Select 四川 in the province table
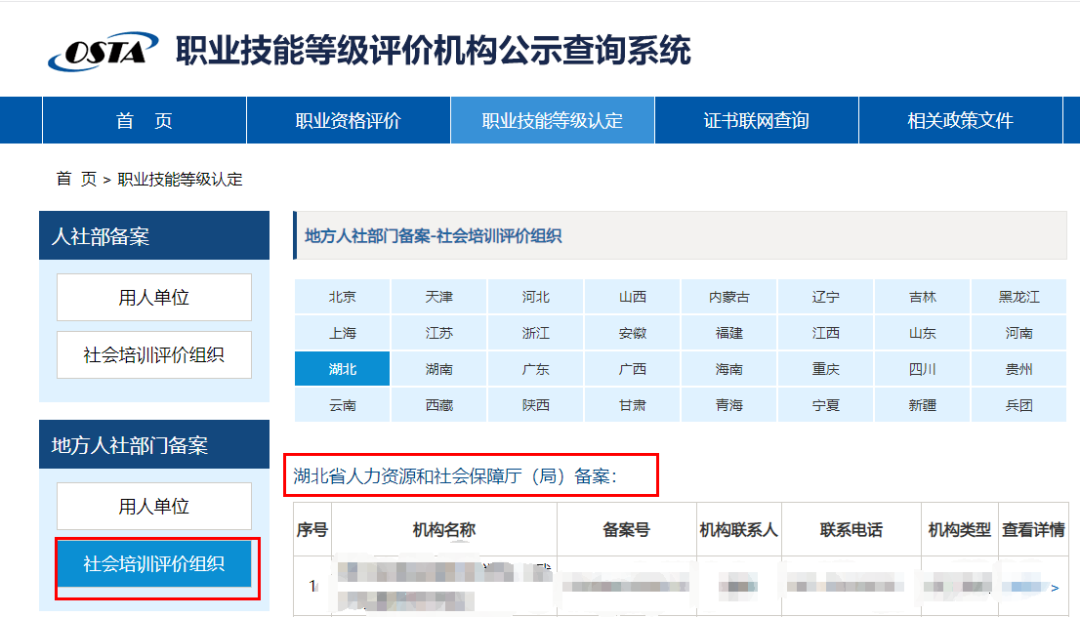Screen dimensions: 1080x617 pyautogui.click(x=922, y=368)
